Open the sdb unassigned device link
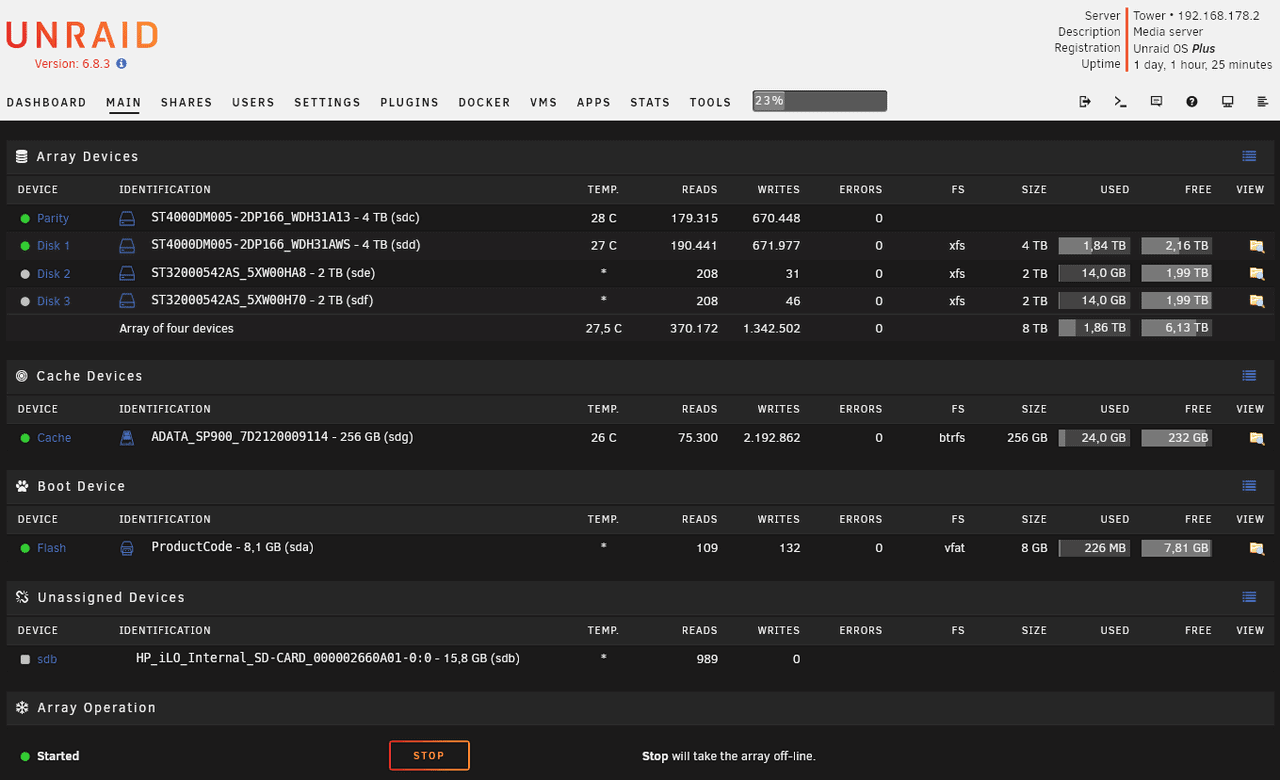The width and height of the screenshot is (1280, 780). coord(47,660)
